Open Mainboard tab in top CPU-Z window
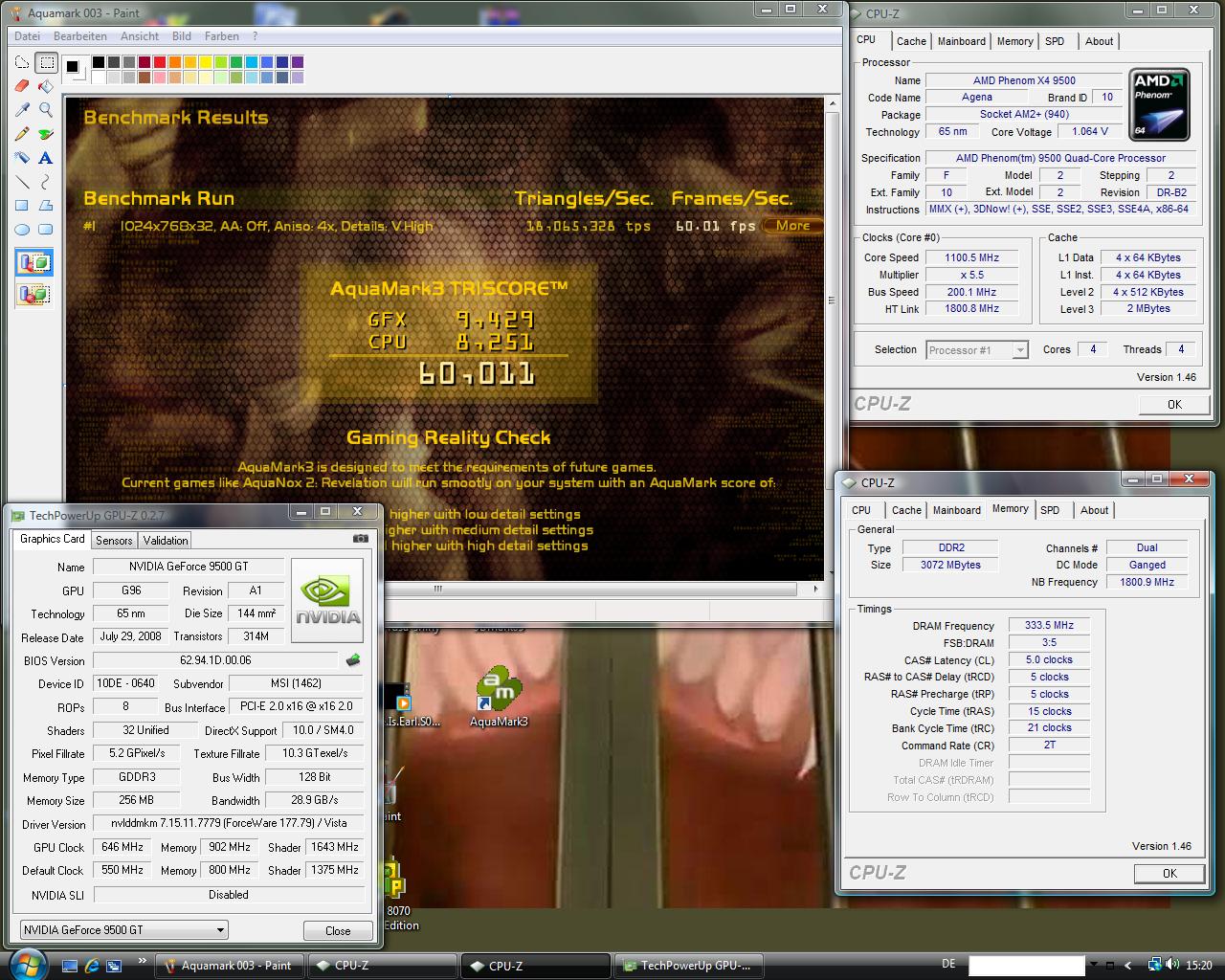 coord(962,41)
